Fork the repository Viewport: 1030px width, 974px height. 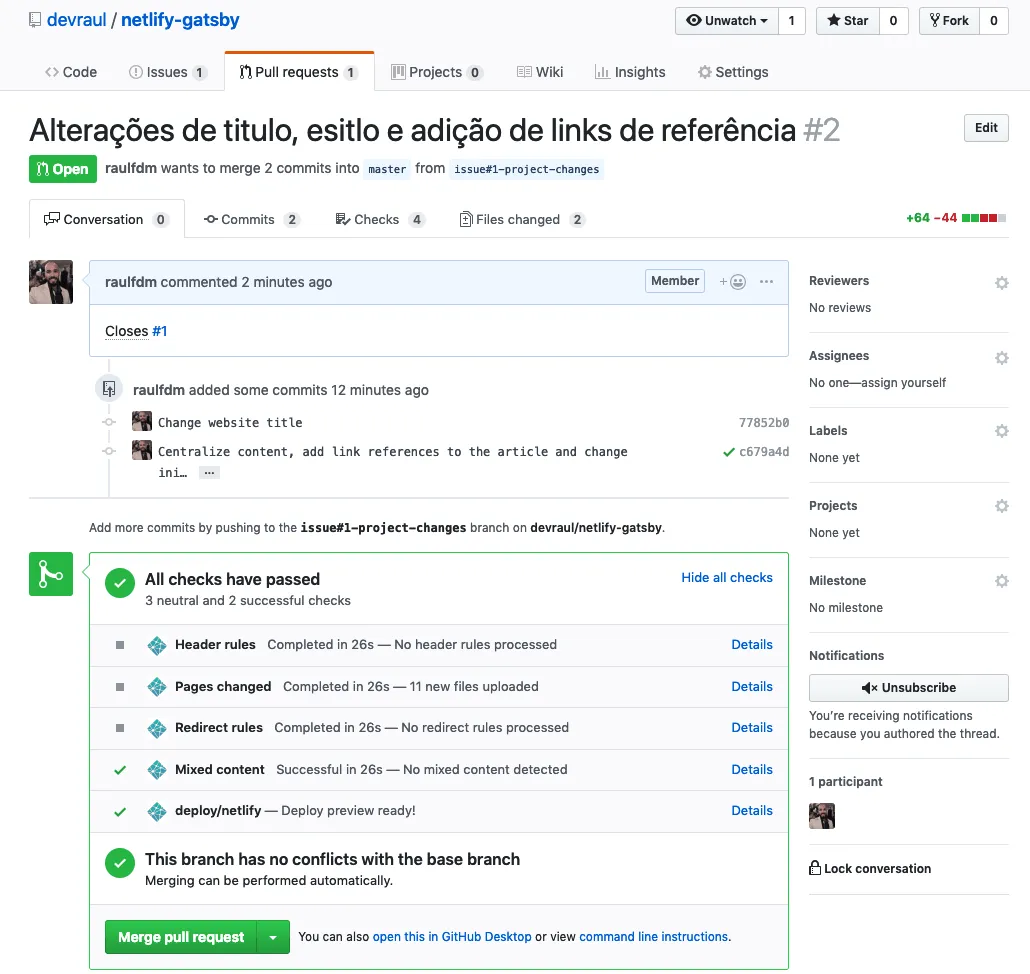[x=949, y=20]
